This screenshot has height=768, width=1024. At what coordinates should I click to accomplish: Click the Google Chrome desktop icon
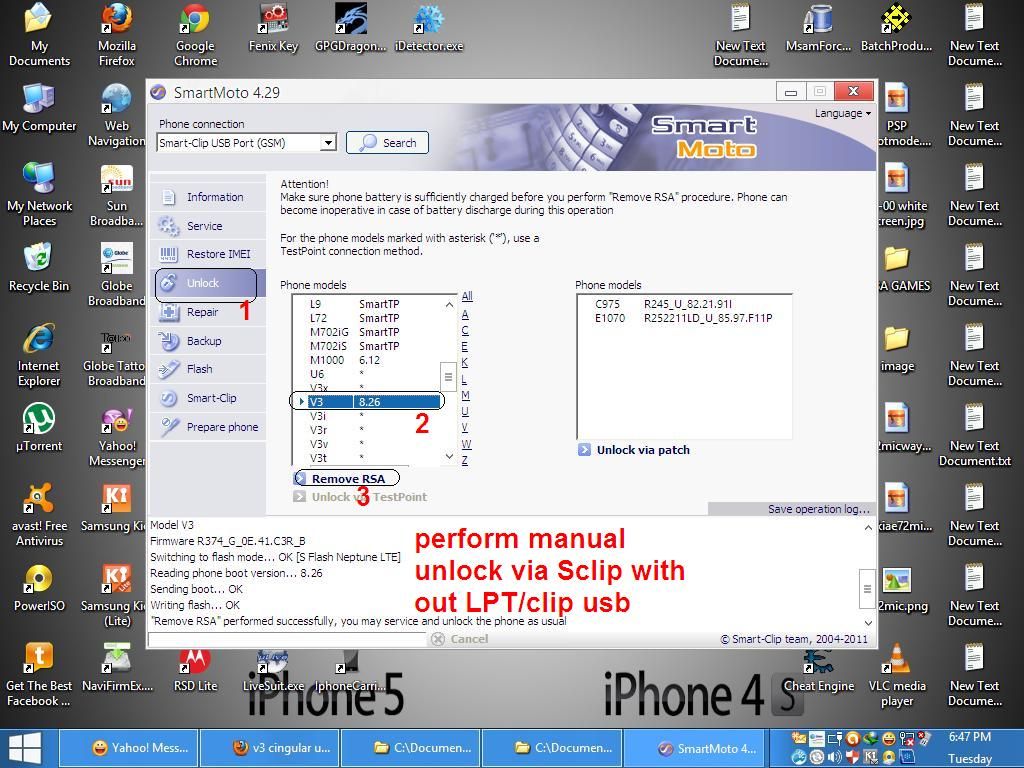point(195,35)
